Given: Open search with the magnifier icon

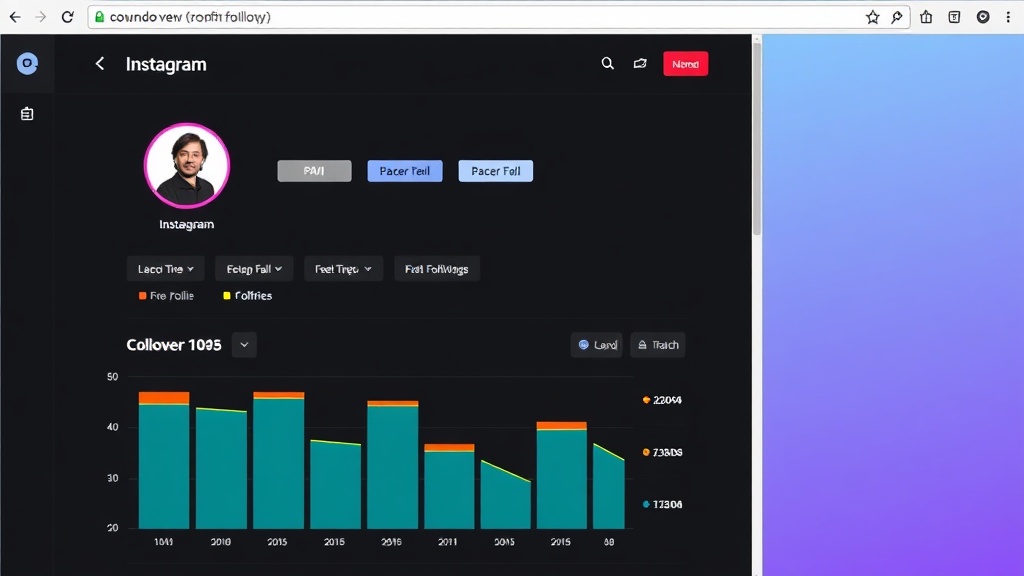Looking at the screenshot, I should click(607, 64).
